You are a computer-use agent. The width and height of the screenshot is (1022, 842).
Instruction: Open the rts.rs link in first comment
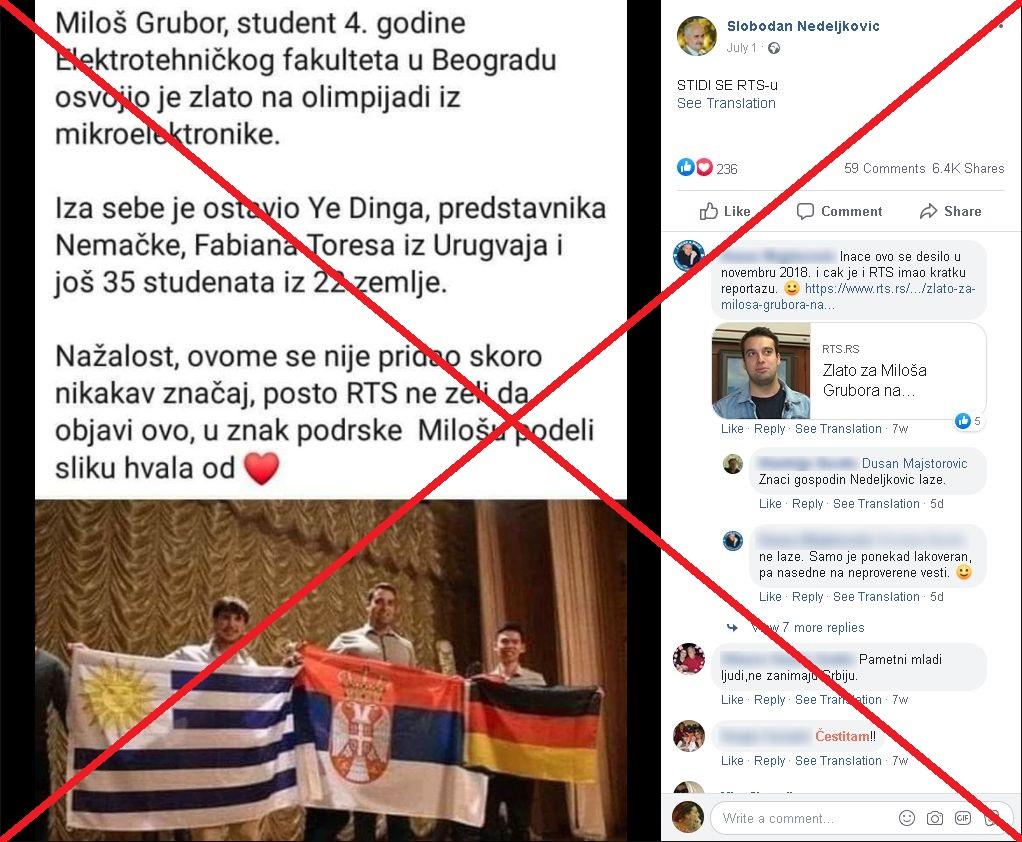848,297
